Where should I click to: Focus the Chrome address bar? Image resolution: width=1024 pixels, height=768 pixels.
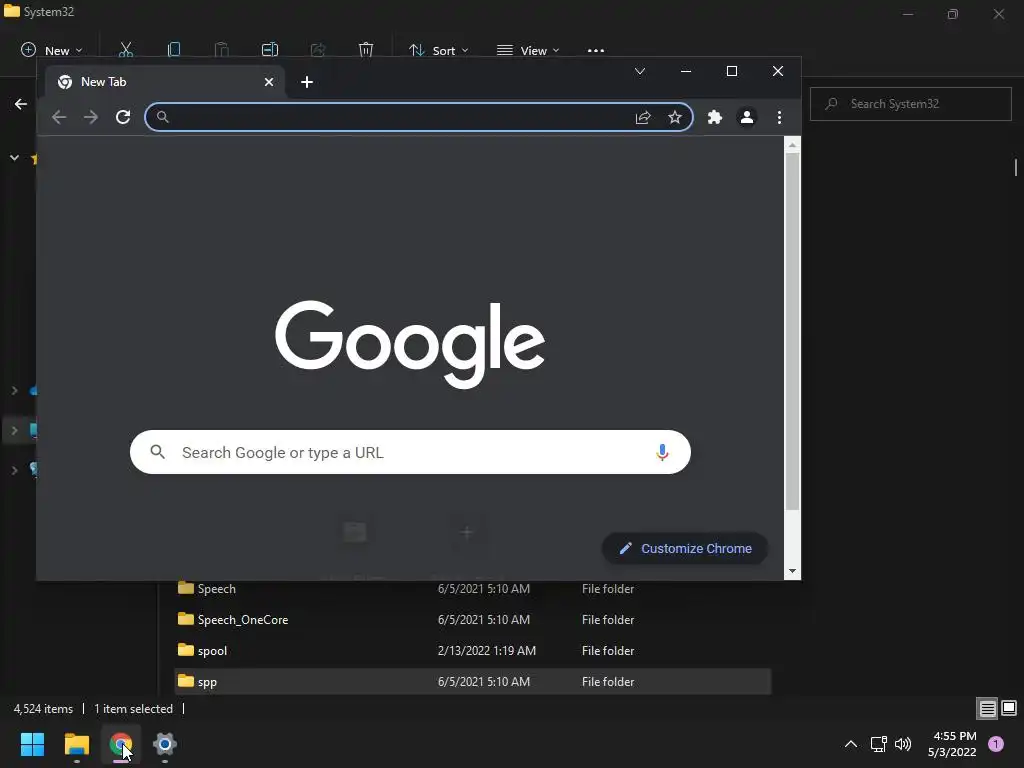[419, 117]
